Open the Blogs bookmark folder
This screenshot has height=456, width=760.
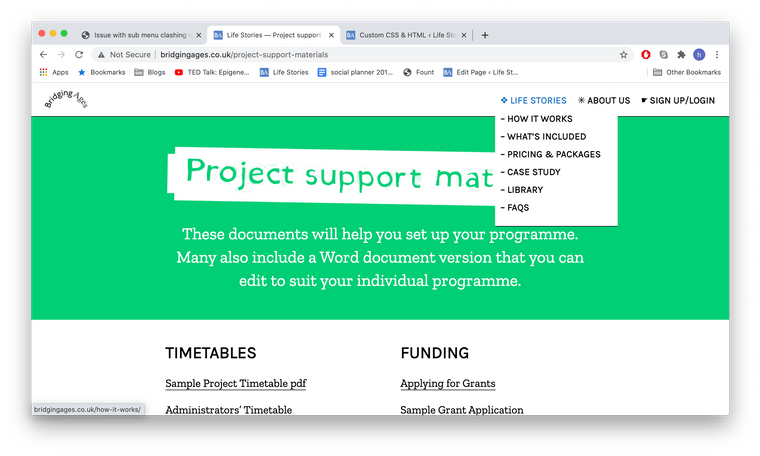click(149, 72)
